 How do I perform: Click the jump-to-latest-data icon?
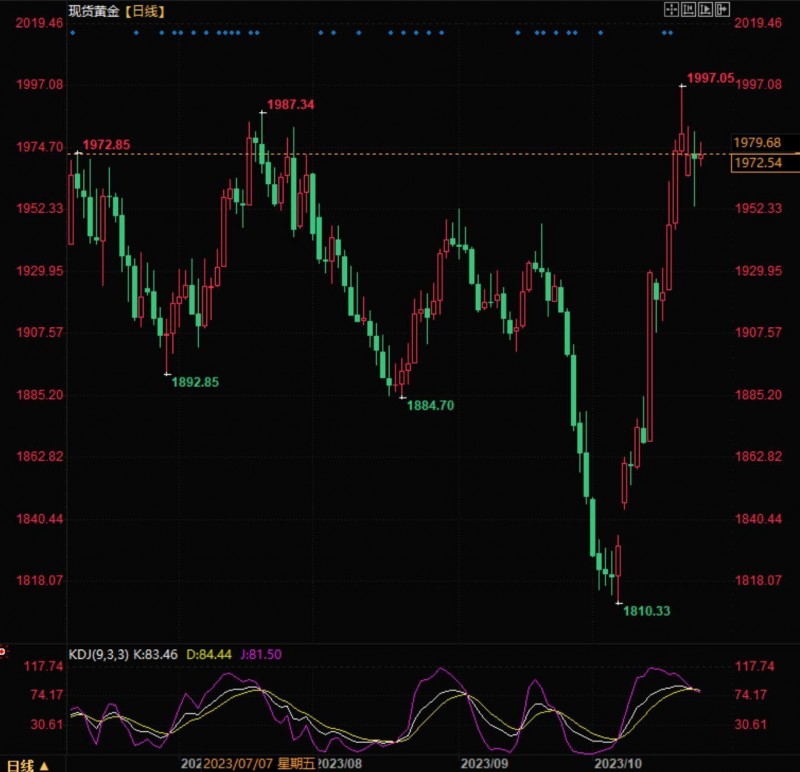coord(721,10)
